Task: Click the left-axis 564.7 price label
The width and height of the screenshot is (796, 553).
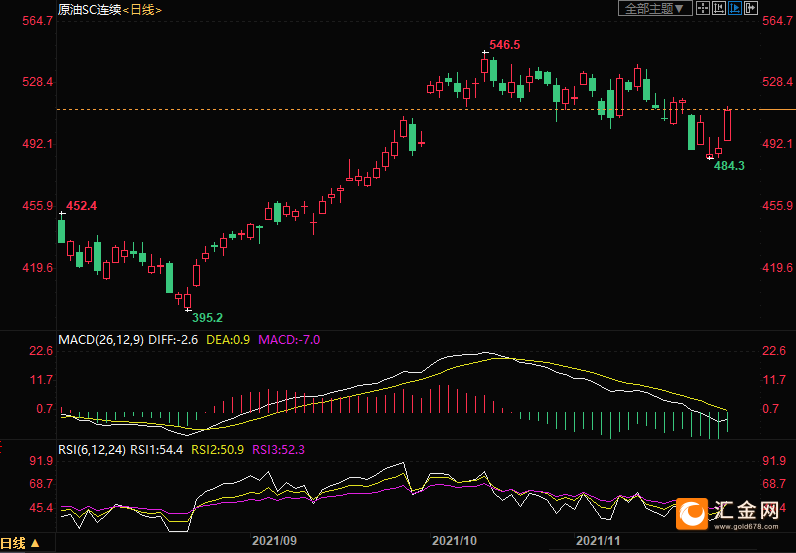Action: (38, 20)
